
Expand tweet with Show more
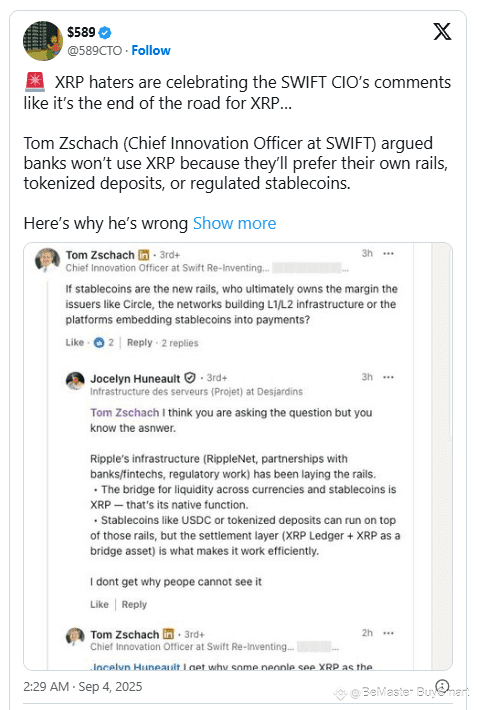(234, 223)
